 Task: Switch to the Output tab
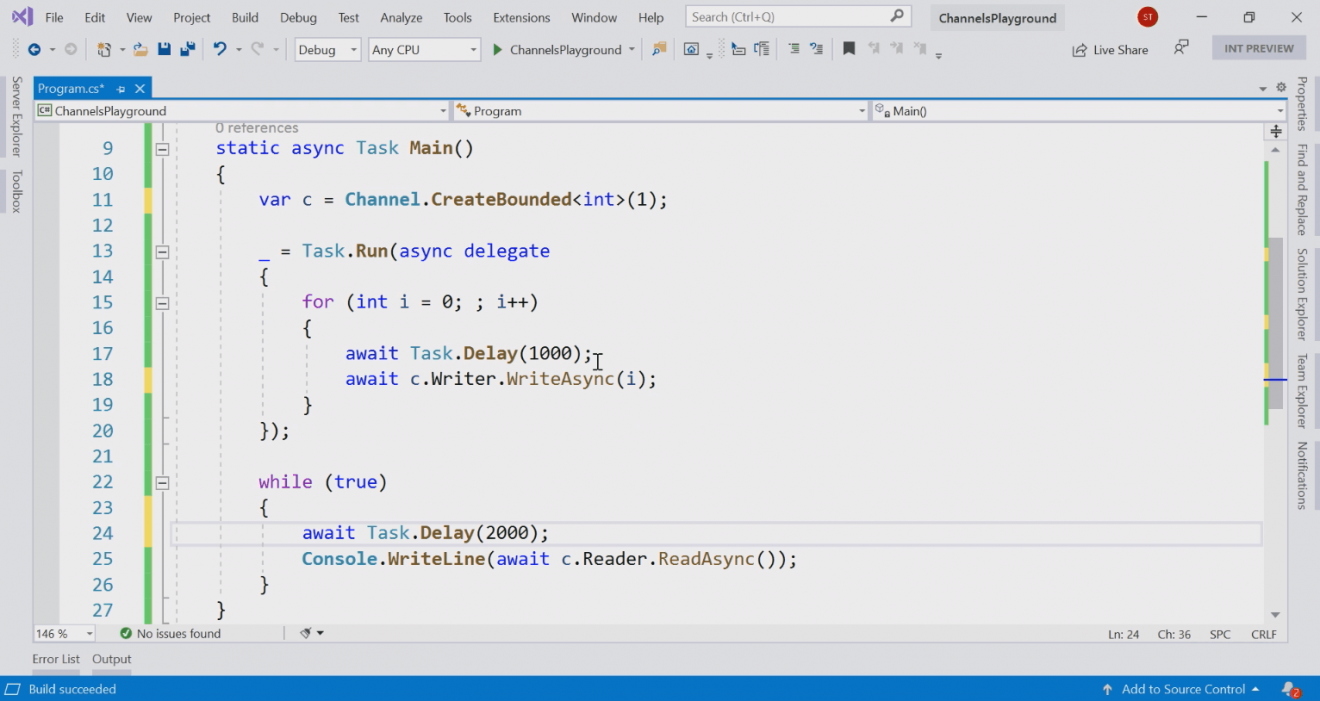point(111,658)
